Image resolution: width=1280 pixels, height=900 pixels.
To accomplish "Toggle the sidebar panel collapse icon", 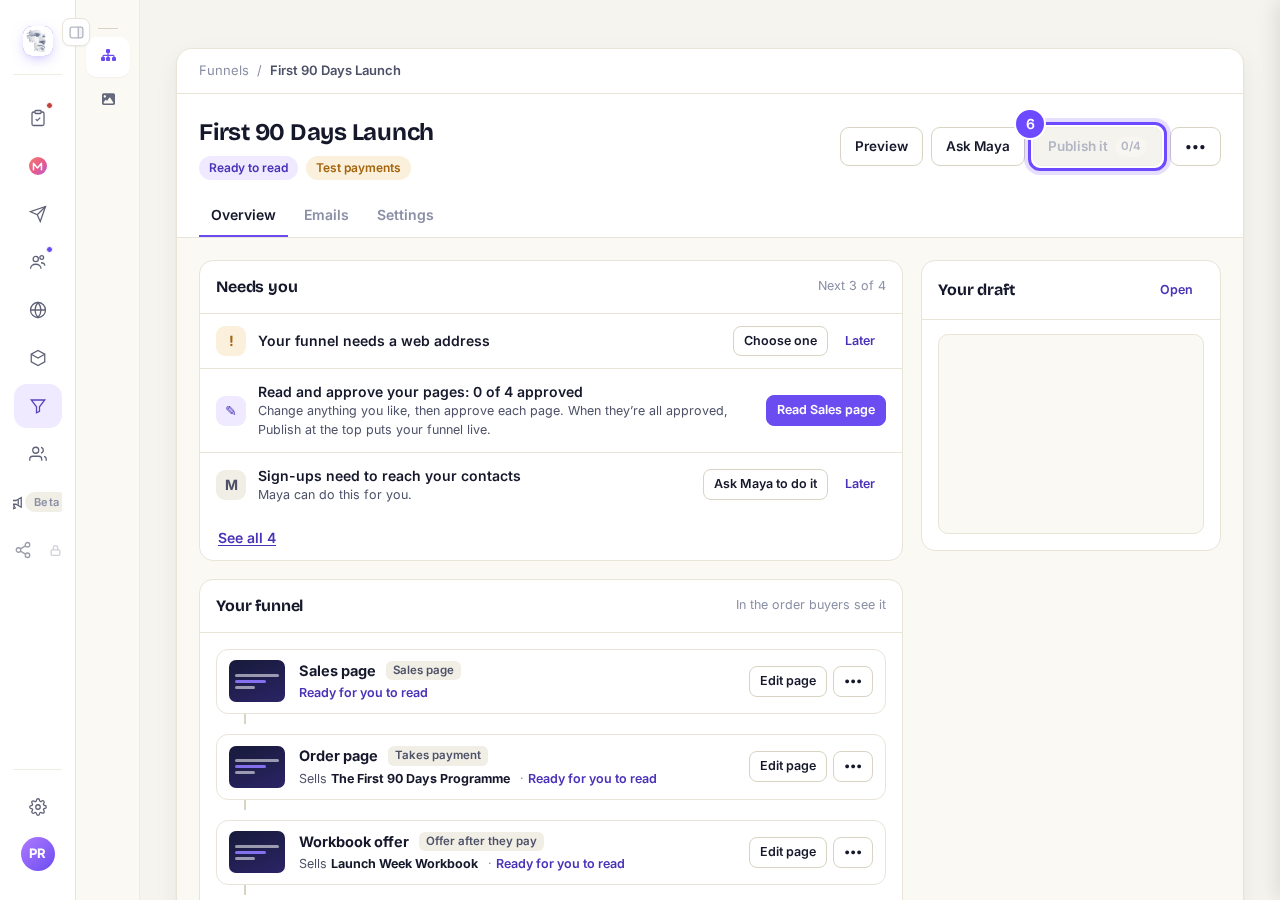I will (76, 32).
